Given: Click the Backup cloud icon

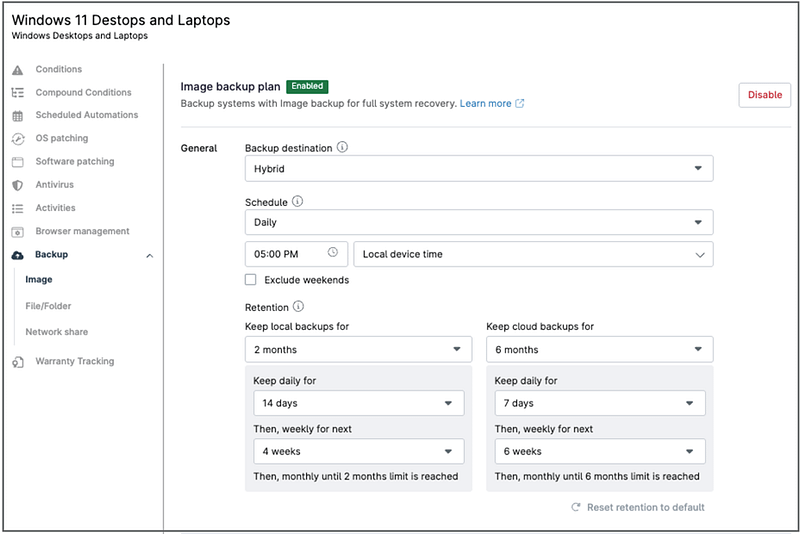Looking at the screenshot, I should click(x=17, y=255).
